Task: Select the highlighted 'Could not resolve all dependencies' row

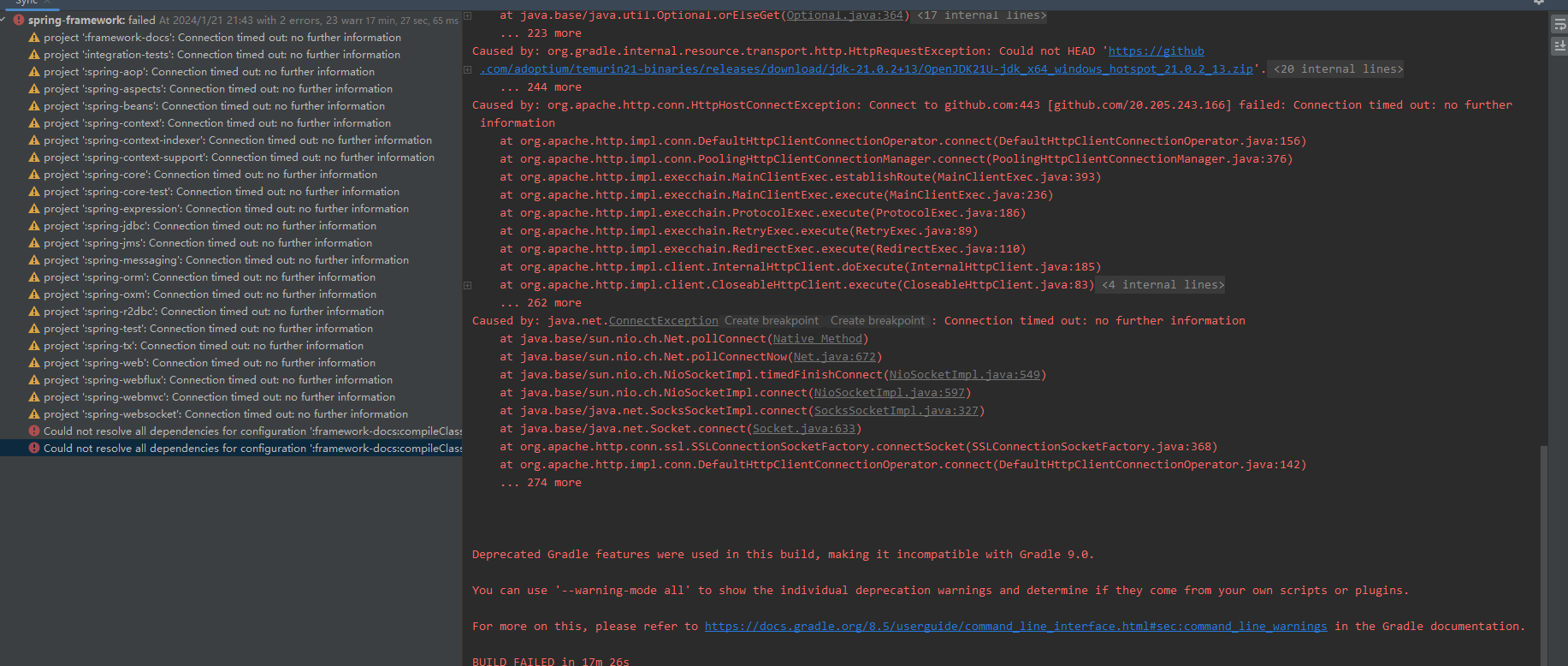Action: 231,448
